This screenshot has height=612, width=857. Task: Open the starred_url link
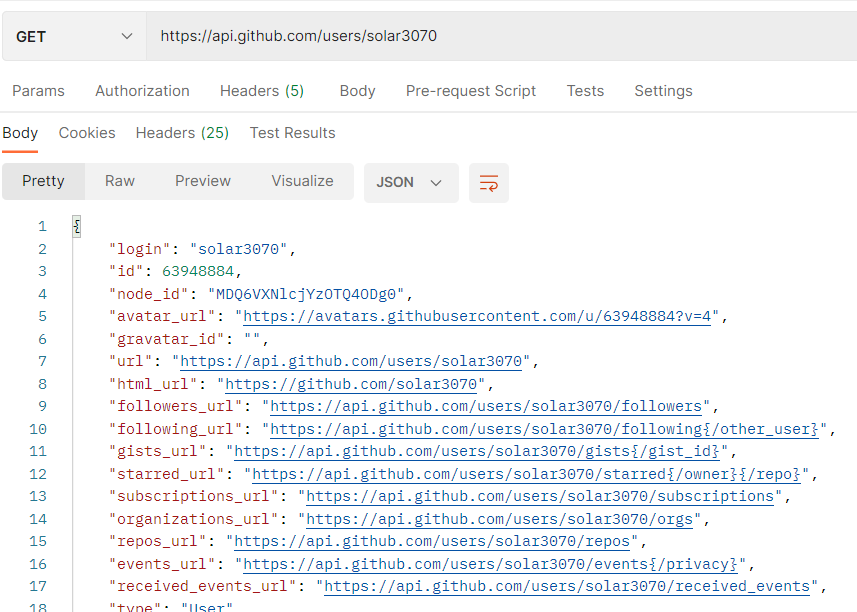(x=526, y=474)
